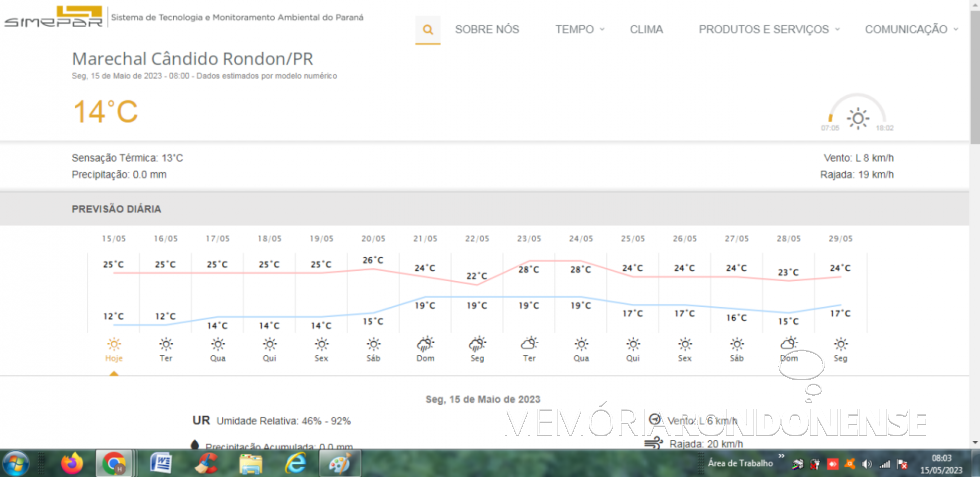Image resolution: width=980 pixels, height=477 pixels.
Task: Expand the Comunicação menu dropdown
Action: point(911,30)
